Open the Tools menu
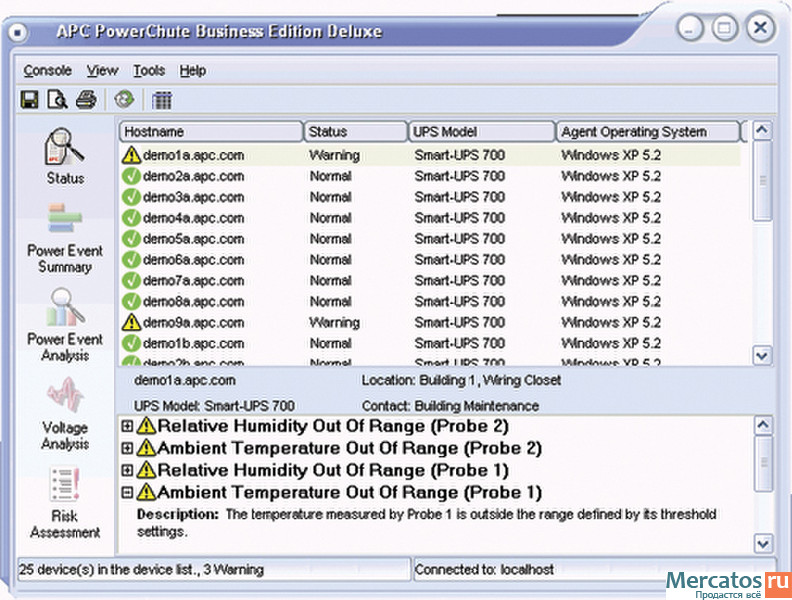Screen dimensions: 792x600 pyautogui.click(x=149, y=71)
